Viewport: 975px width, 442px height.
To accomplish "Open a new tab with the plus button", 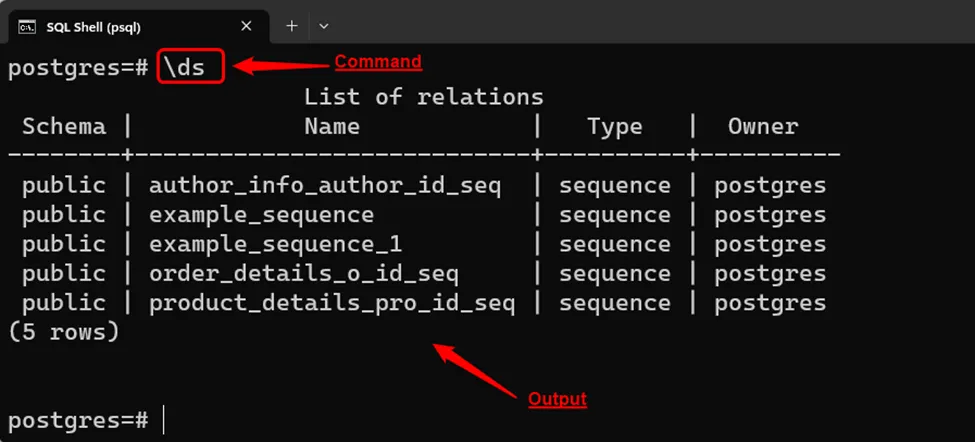I will pyautogui.click(x=292, y=25).
